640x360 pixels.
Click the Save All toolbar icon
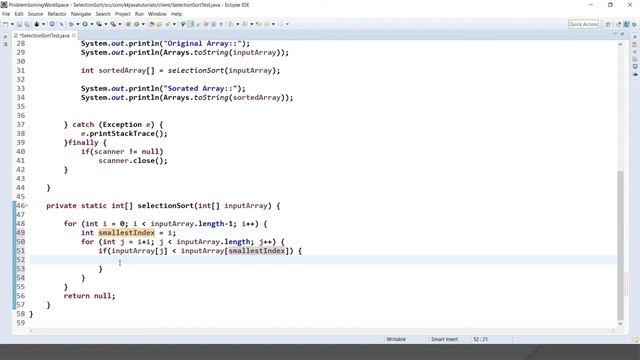click(x=27, y=24)
